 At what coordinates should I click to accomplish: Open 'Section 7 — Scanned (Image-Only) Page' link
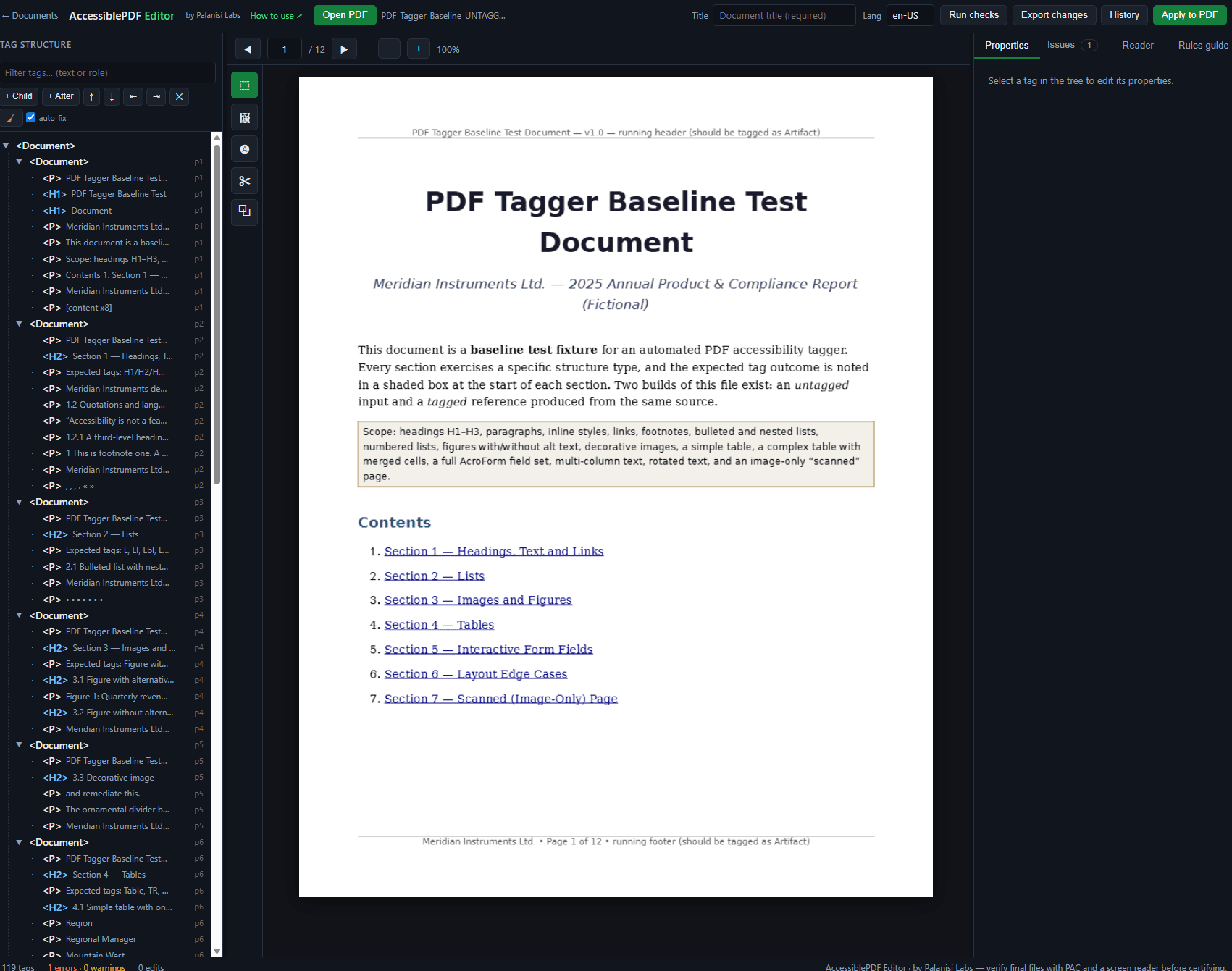(x=501, y=698)
